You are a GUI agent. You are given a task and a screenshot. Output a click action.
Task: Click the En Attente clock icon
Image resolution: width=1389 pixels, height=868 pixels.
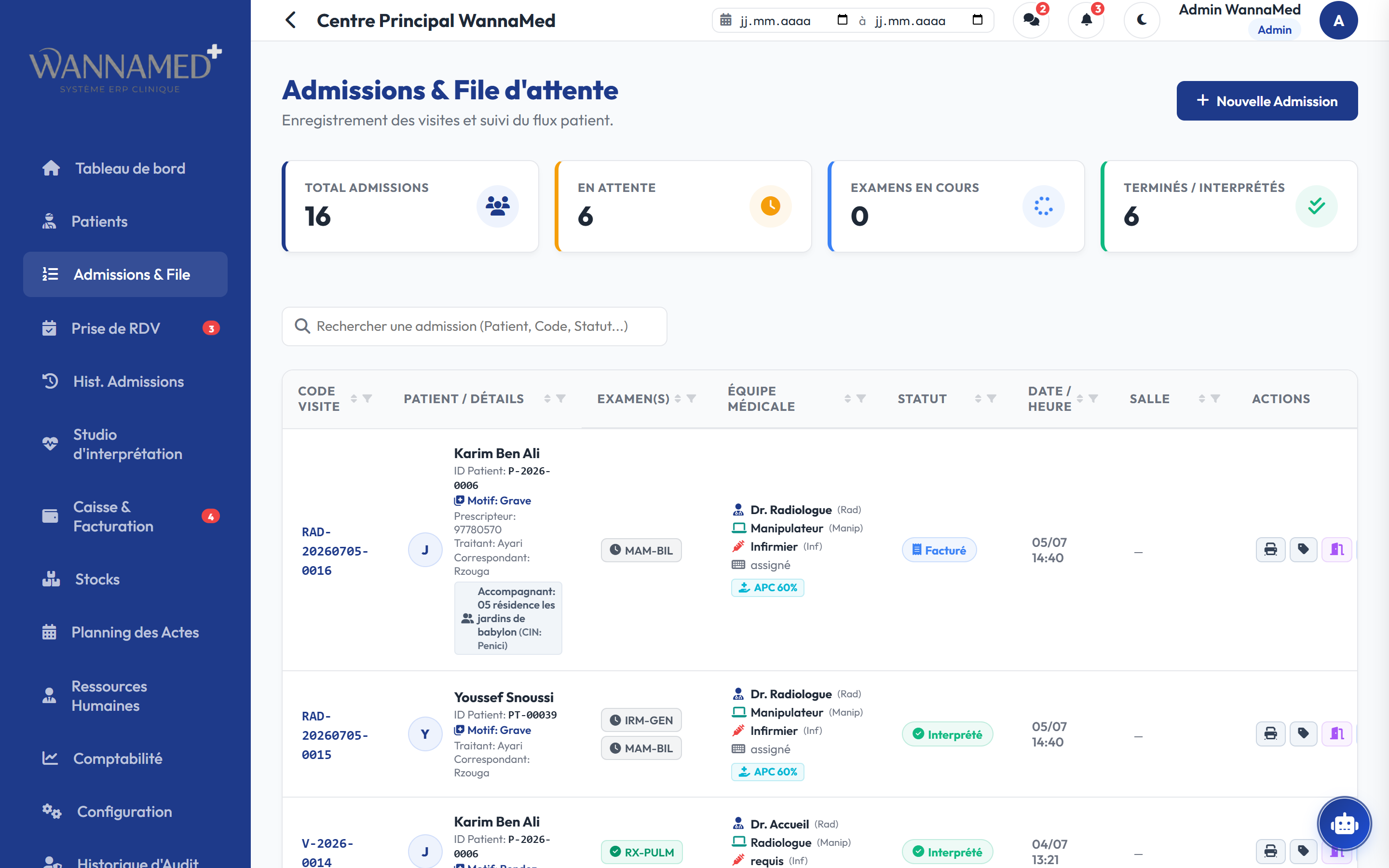pos(770,206)
